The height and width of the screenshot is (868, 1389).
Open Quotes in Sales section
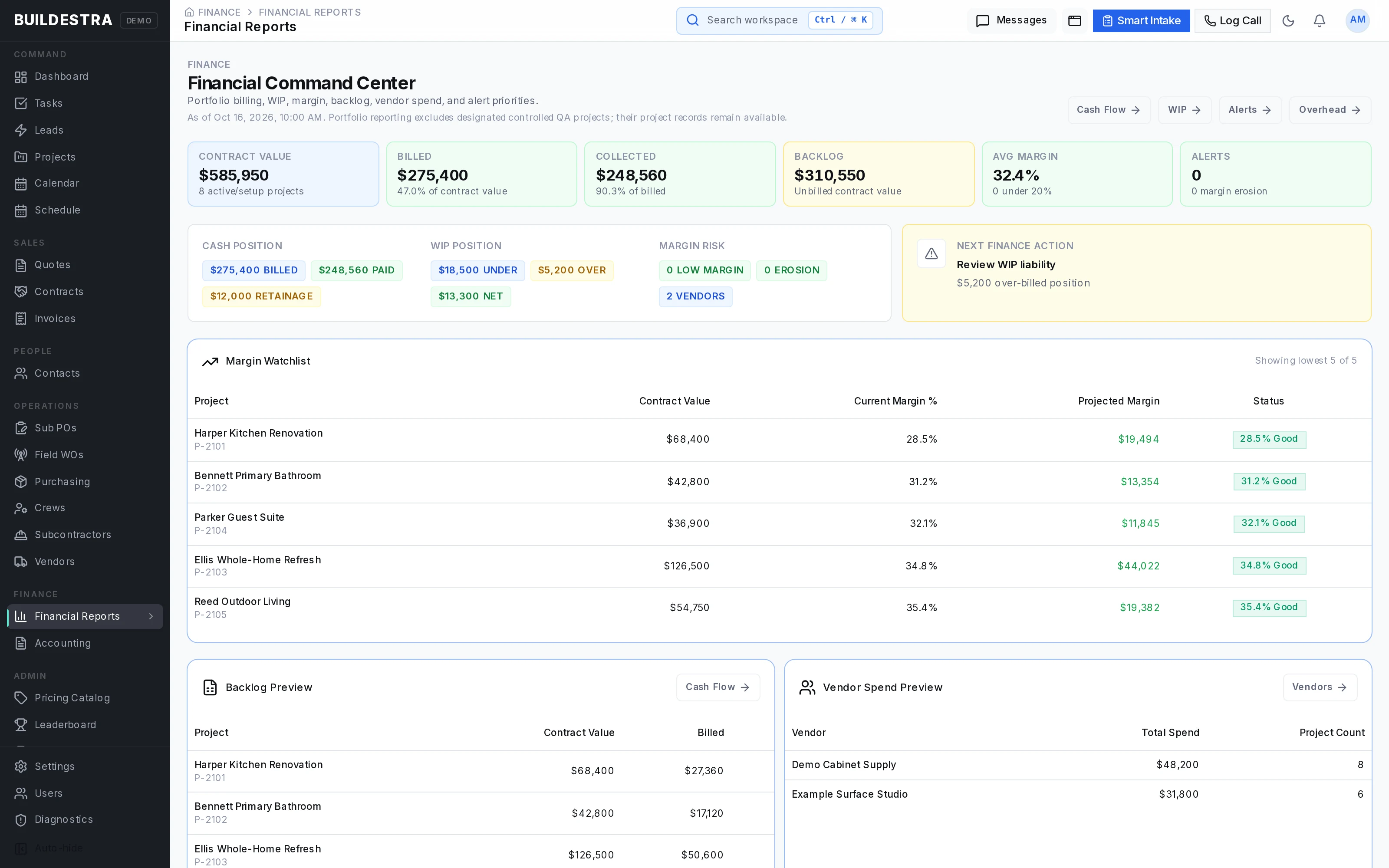pos(85,265)
